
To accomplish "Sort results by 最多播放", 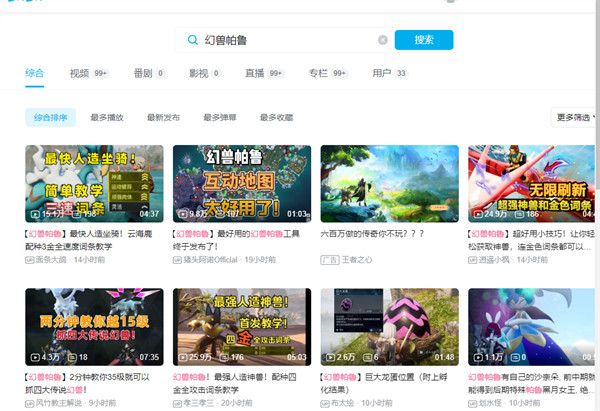I will (107, 117).
